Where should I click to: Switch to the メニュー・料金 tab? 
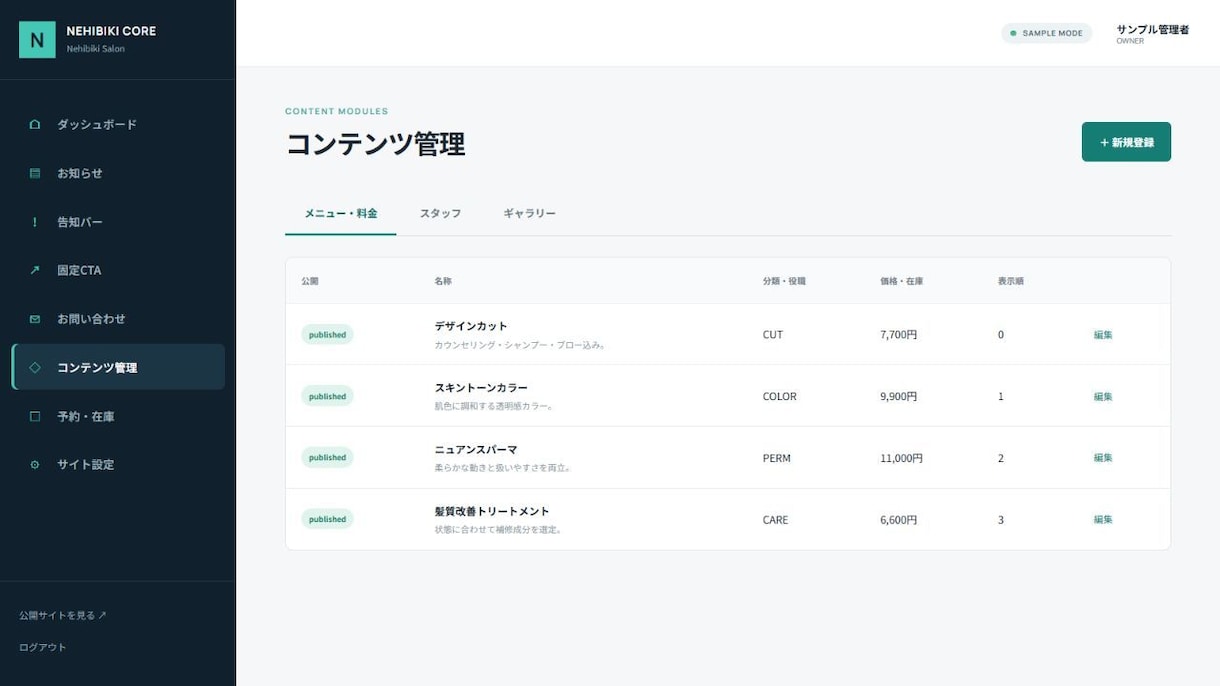click(341, 214)
